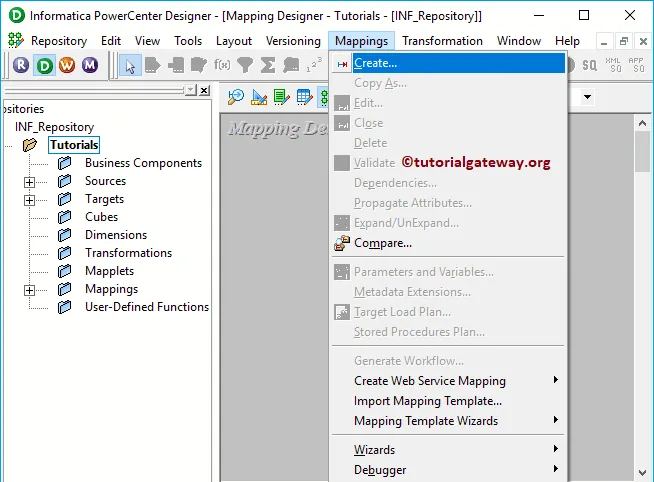
Task: Open the Mapplet Designer blue grid icon
Action: 304,97
